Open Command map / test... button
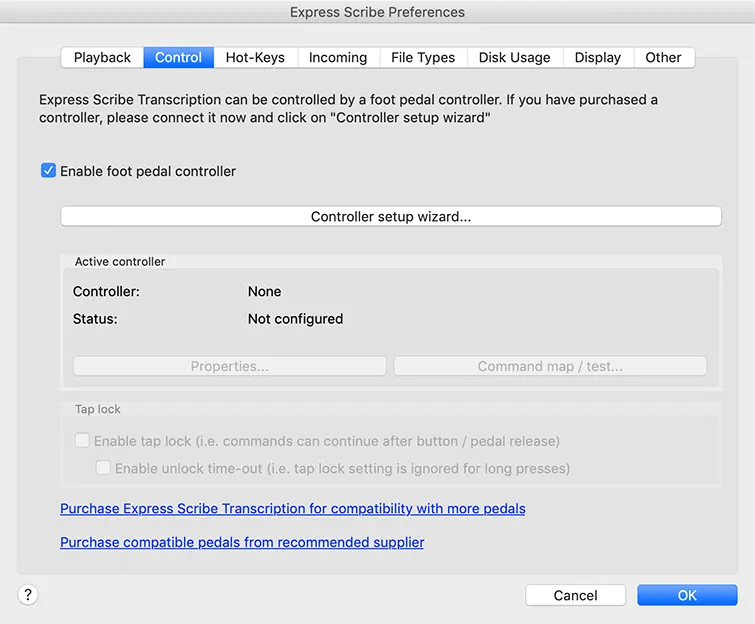The height and width of the screenshot is (624, 755). [550, 366]
